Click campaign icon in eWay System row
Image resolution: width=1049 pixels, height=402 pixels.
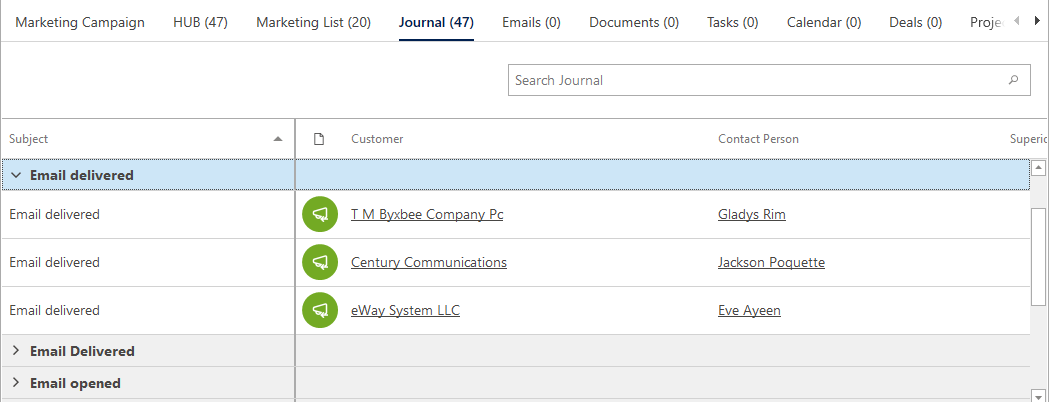coord(320,310)
